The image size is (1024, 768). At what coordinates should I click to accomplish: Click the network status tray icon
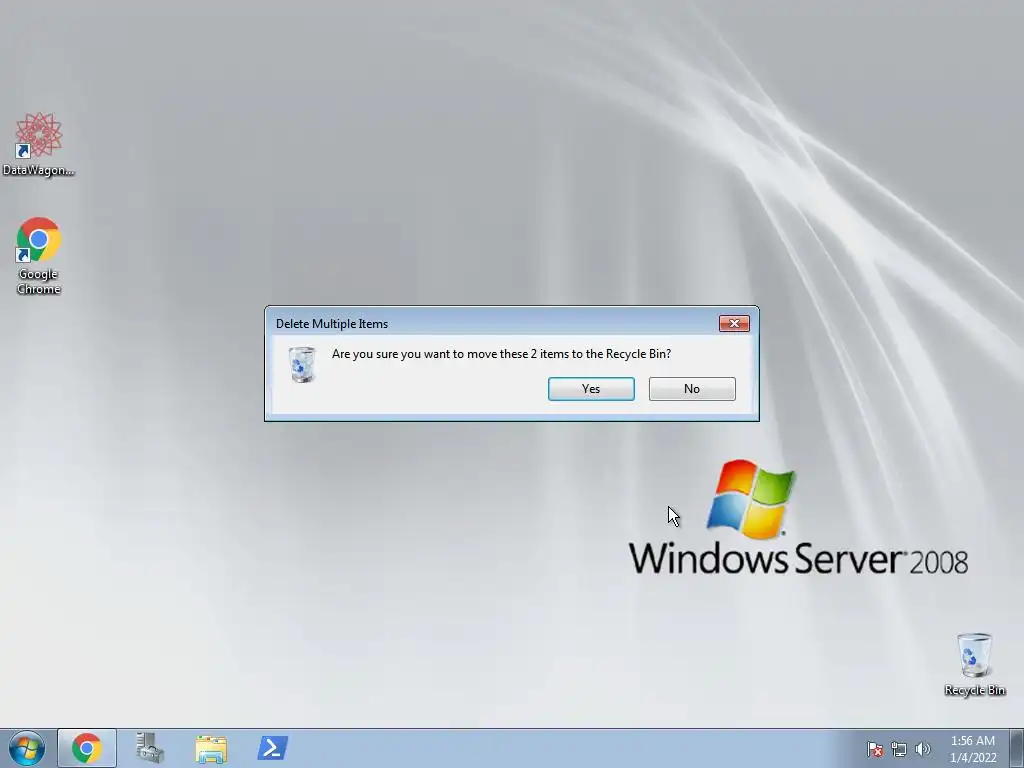pos(899,749)
